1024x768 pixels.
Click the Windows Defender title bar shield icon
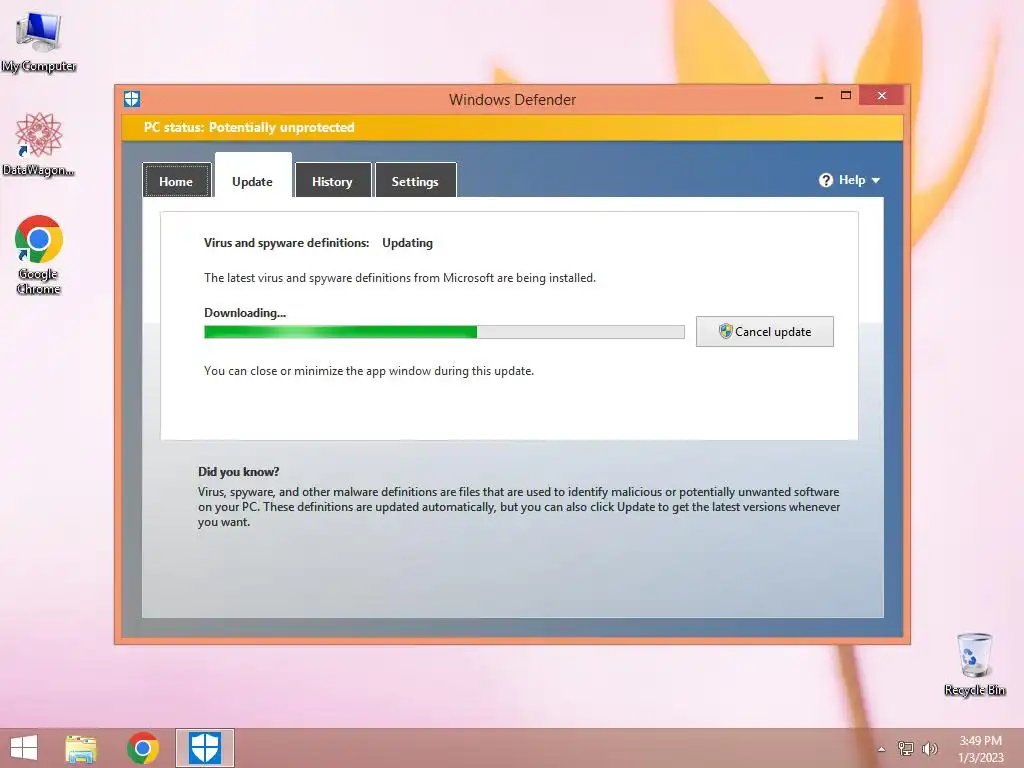pyautogui.click(x=132, y=99)
